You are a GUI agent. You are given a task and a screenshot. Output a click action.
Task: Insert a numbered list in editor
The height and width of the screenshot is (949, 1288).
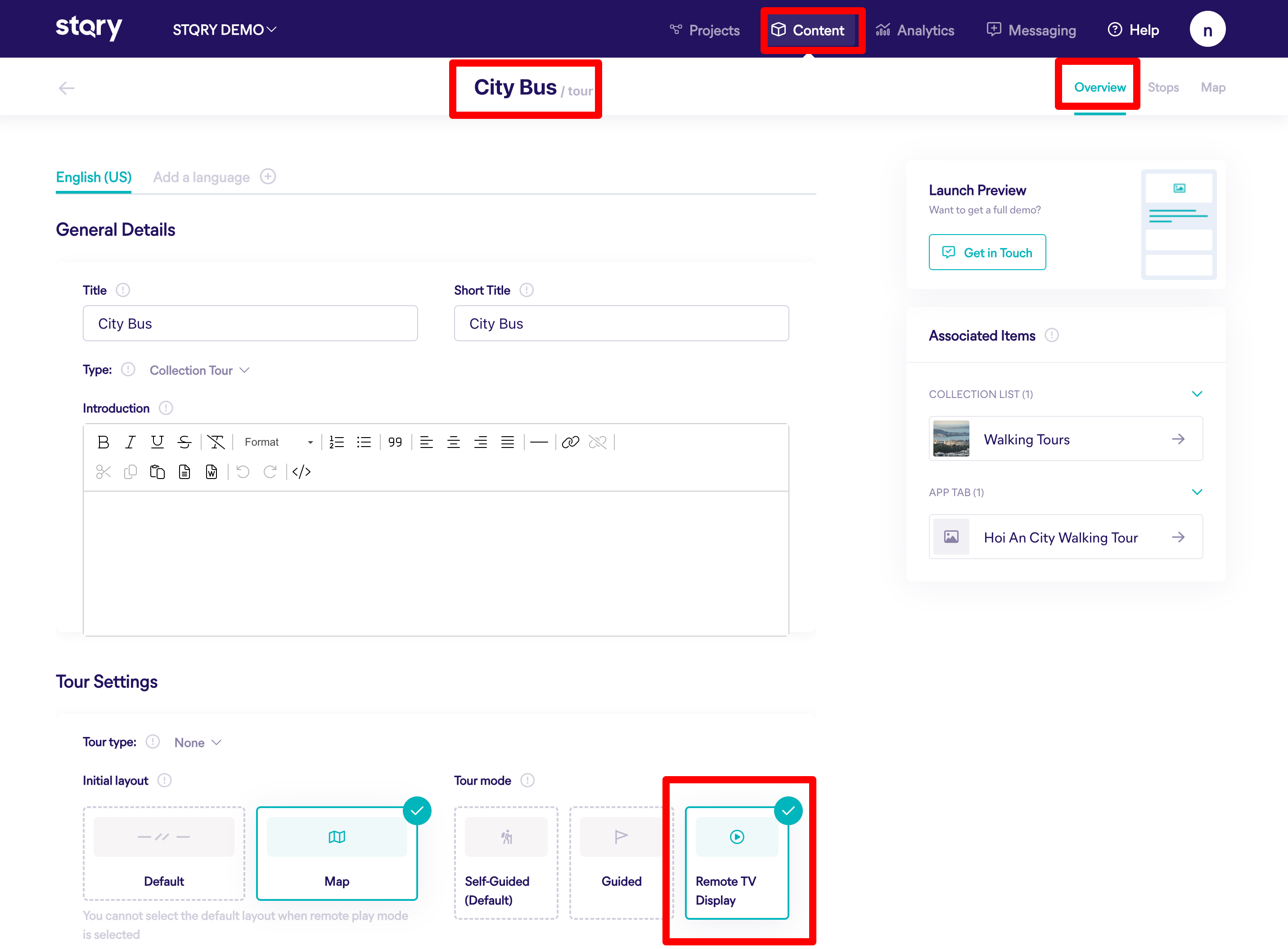pyautogui.click(x=337, y=442)
